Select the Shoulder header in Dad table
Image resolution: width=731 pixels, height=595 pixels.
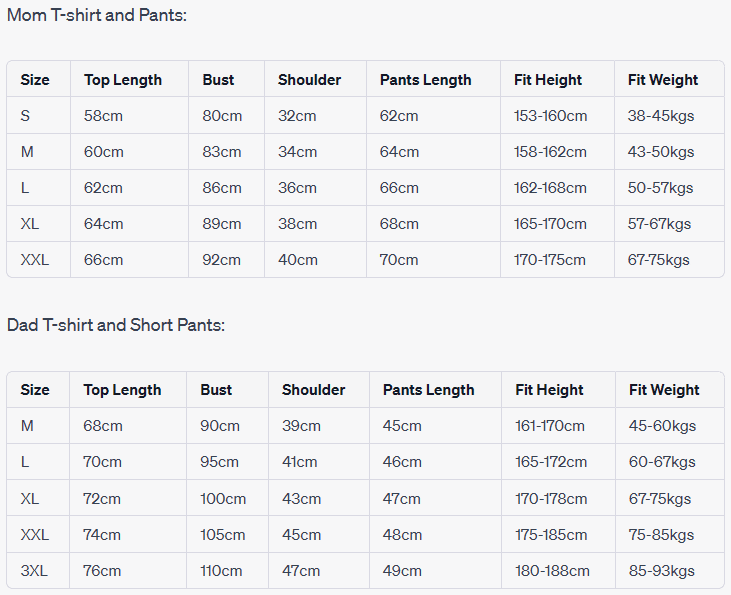[313, 390]
